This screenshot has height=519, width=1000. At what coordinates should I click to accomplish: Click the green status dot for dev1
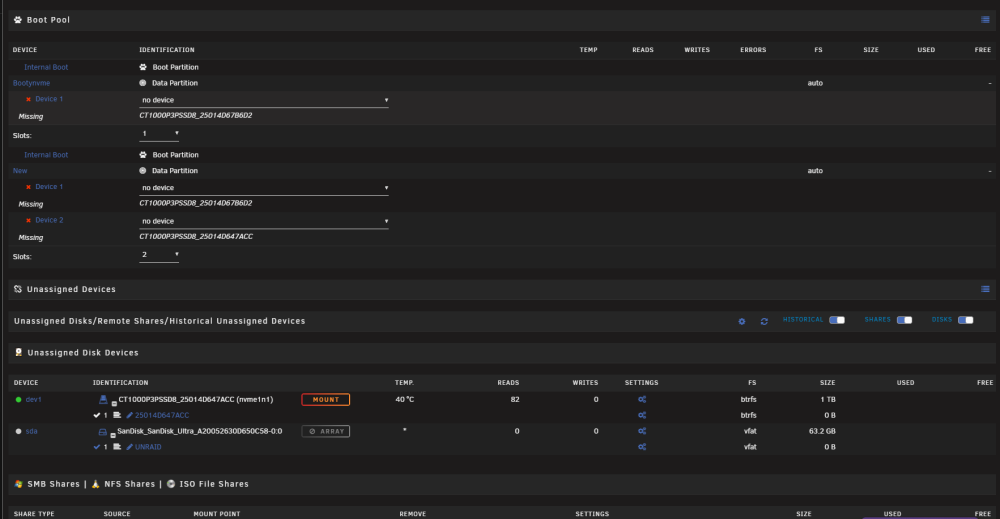coord(18,400)
